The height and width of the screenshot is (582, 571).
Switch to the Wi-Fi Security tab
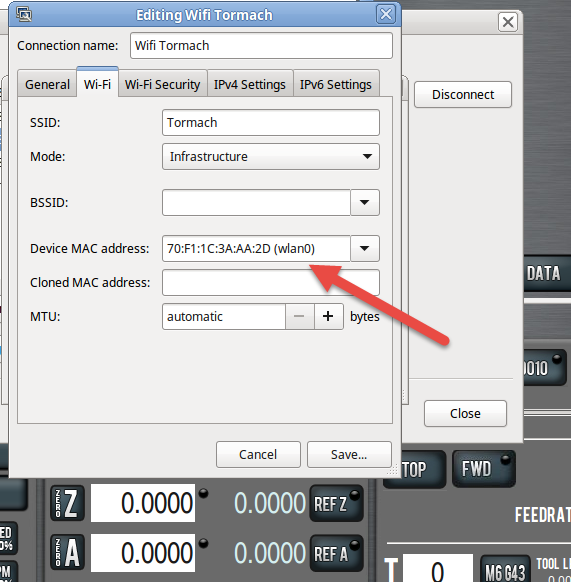pyautogui.click(x=163, y=84)
